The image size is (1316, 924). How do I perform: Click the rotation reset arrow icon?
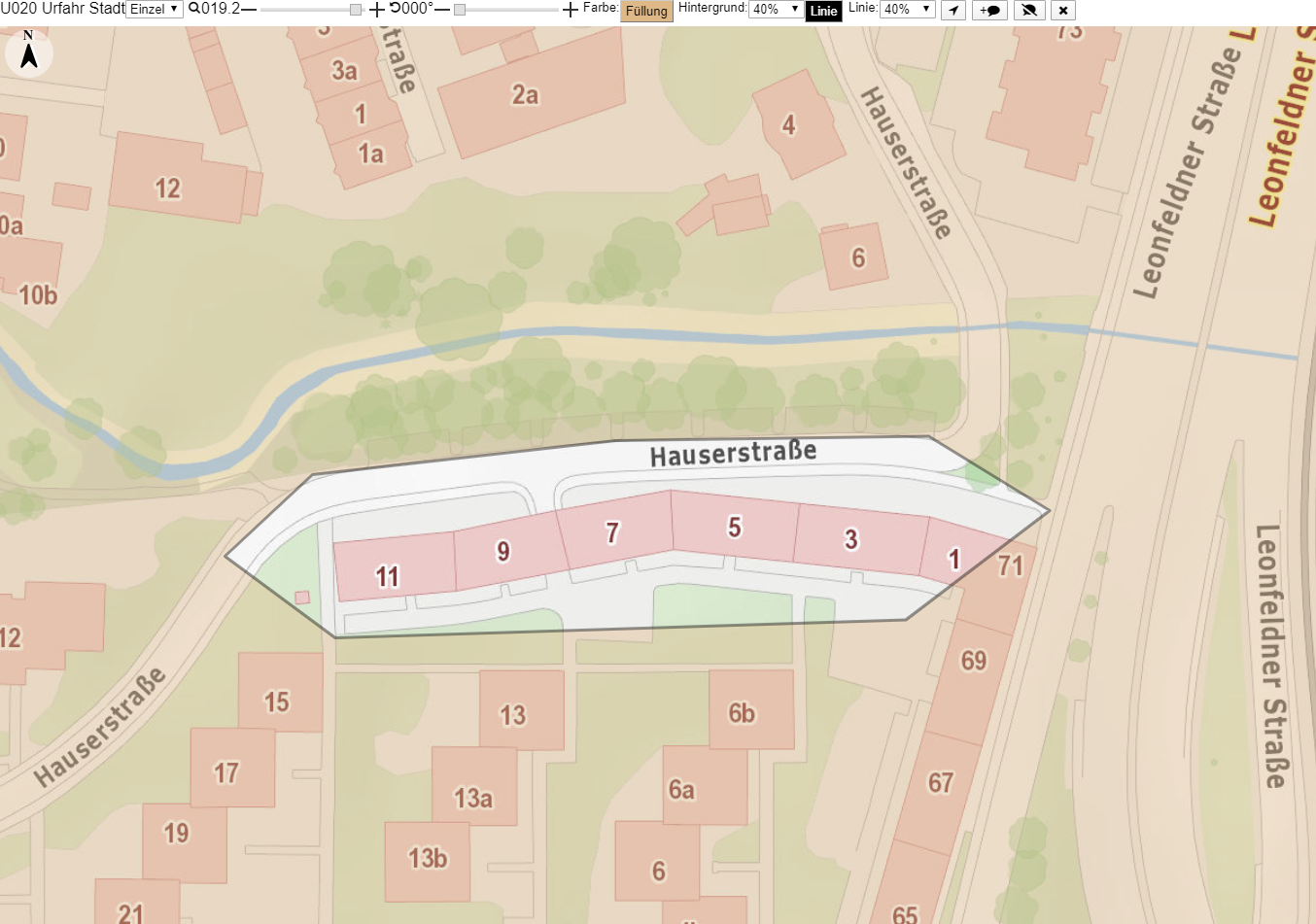tap(395, 8)
